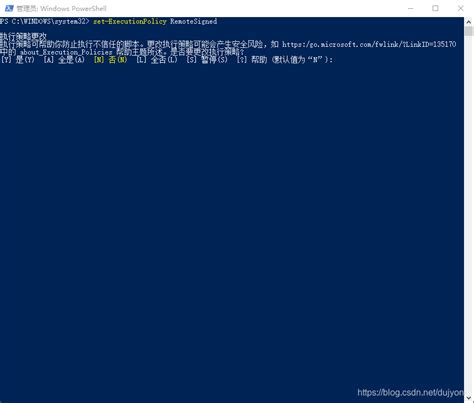Click the scrollbar up arrow
474x403 pixels.
click(469, 22)
